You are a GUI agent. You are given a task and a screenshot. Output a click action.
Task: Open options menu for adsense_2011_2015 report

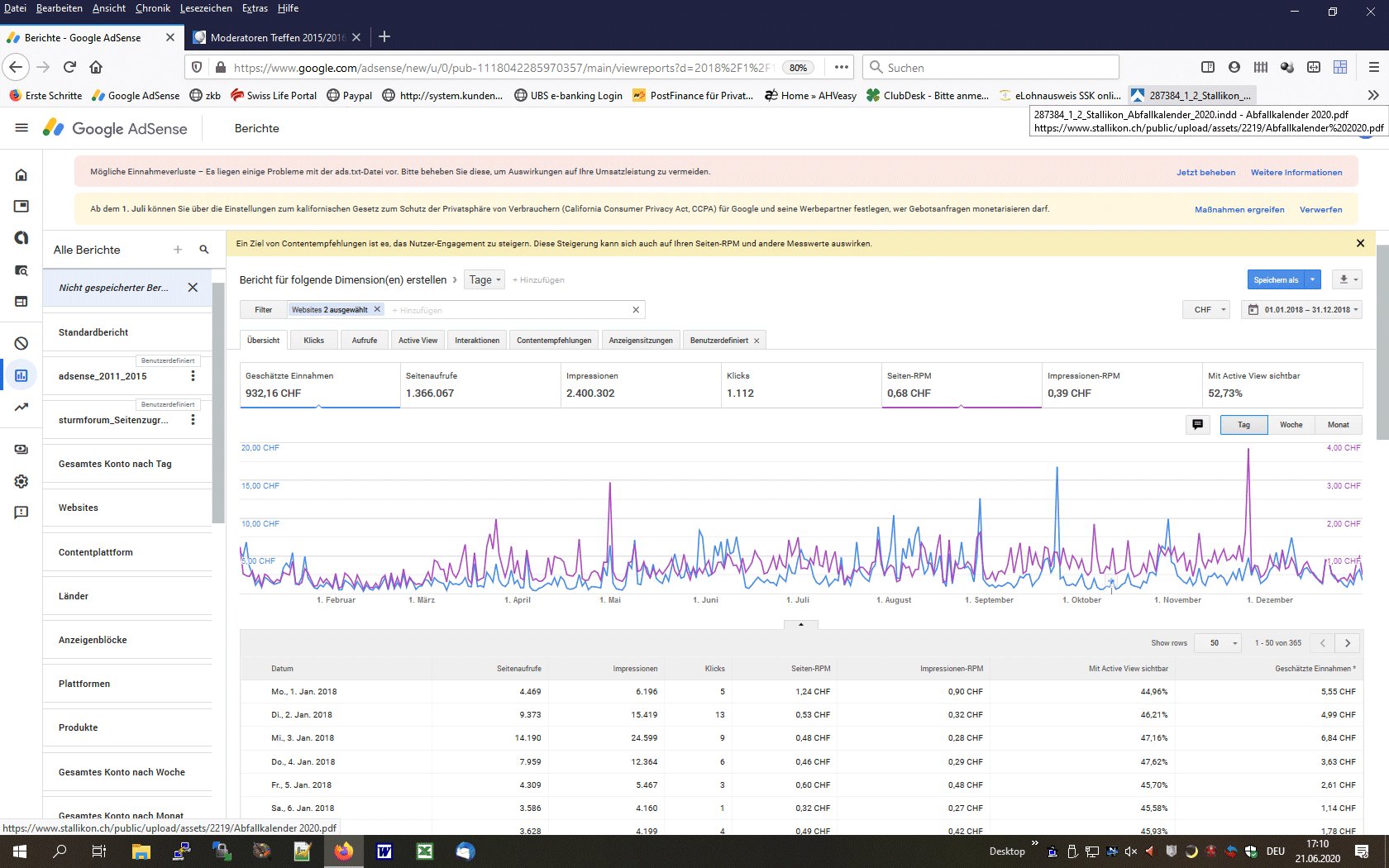(193, 376)
